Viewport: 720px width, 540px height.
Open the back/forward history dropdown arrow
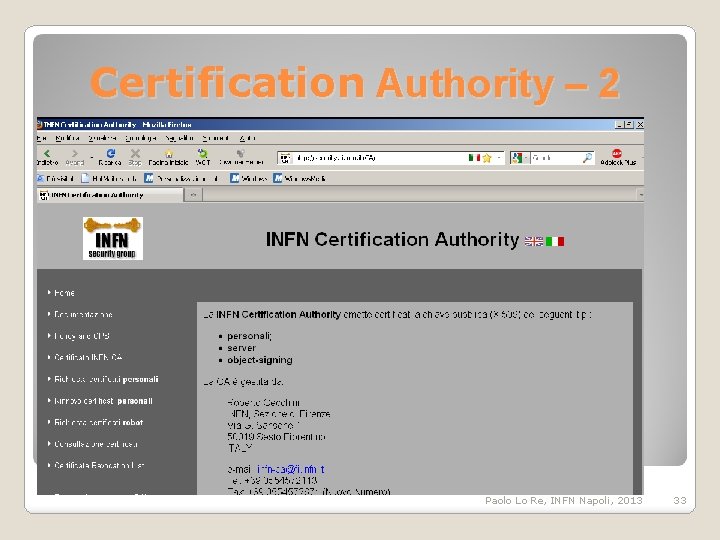coord(91,158)
